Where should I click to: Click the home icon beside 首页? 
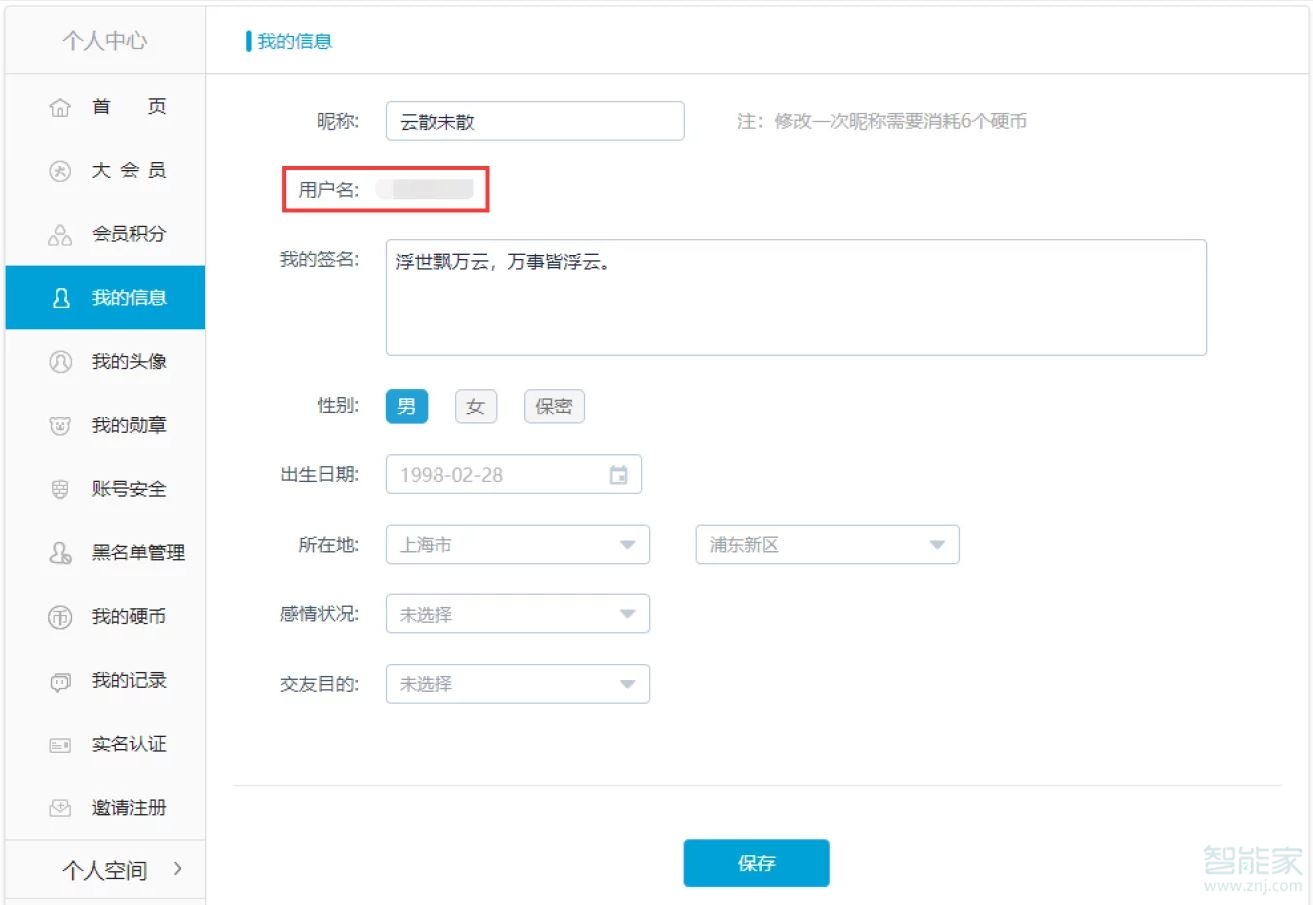click(61, 107)
